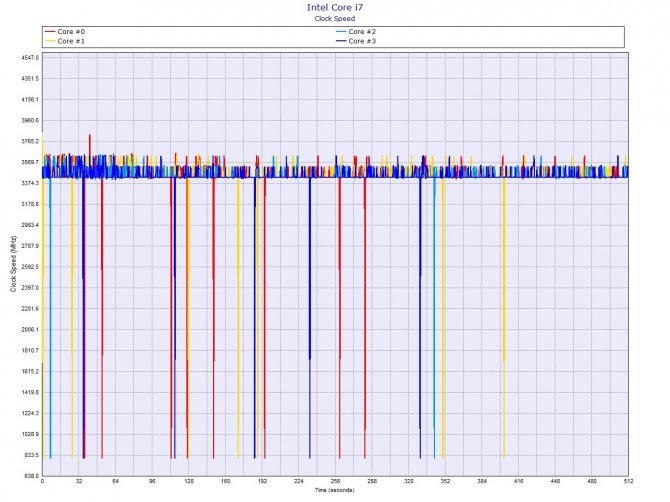Click the 32 x-axis tick label
The height and width of the screenshot is (502, 670).
pyautogui.click(x=79, y=481)
